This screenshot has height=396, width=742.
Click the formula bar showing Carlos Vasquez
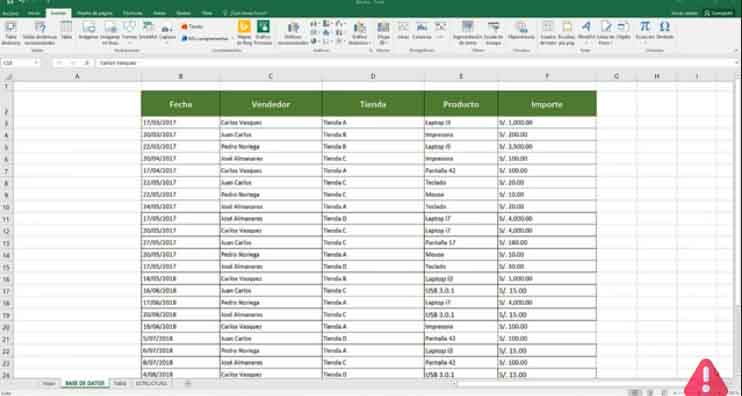coord(416,62)
